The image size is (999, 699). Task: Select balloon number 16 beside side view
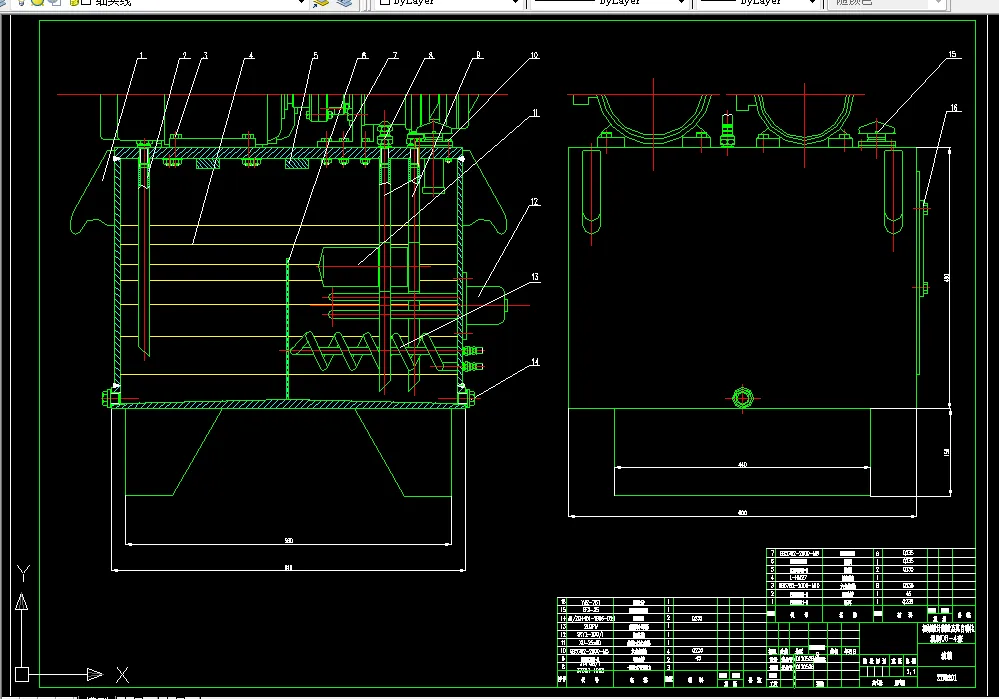click(x=954, y=108)
